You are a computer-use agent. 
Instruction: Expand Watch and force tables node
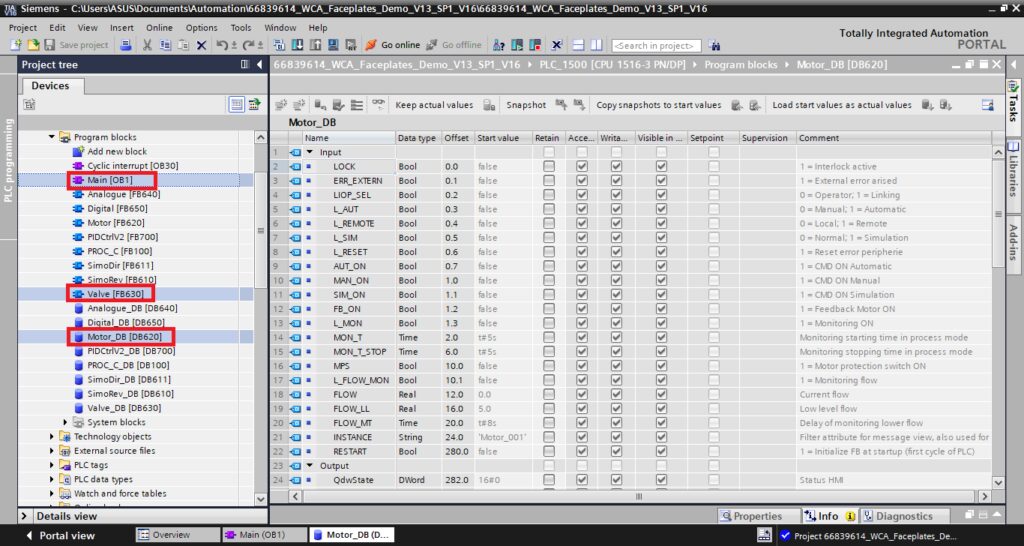(52, 494)
